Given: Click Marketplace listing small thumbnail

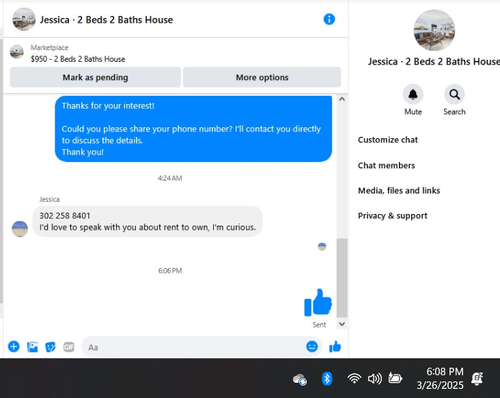Looking at the screenshot, I should [x=17, y=52].
